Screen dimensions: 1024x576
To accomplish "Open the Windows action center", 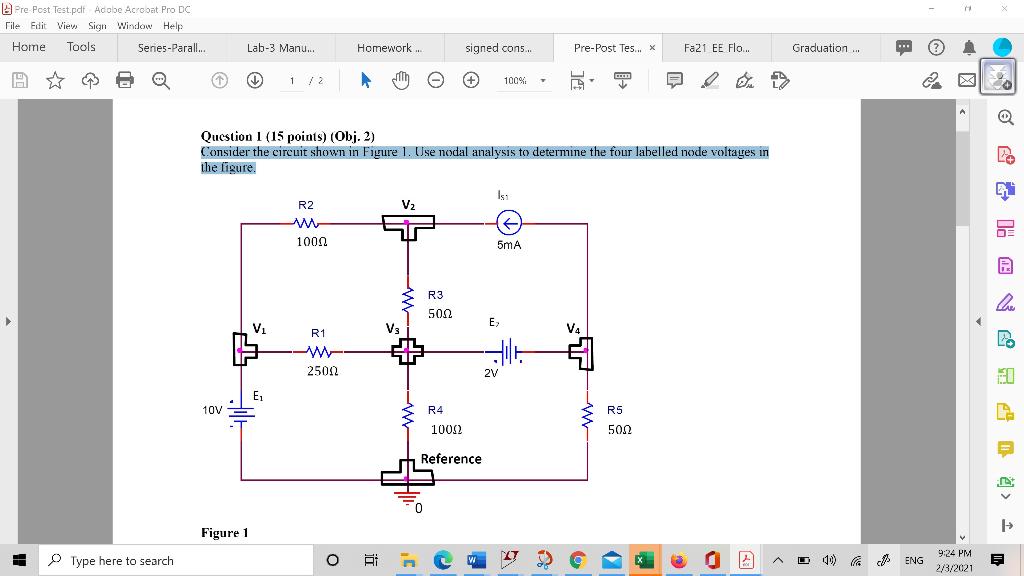I will pyautogui.click(x=997, y=560).
